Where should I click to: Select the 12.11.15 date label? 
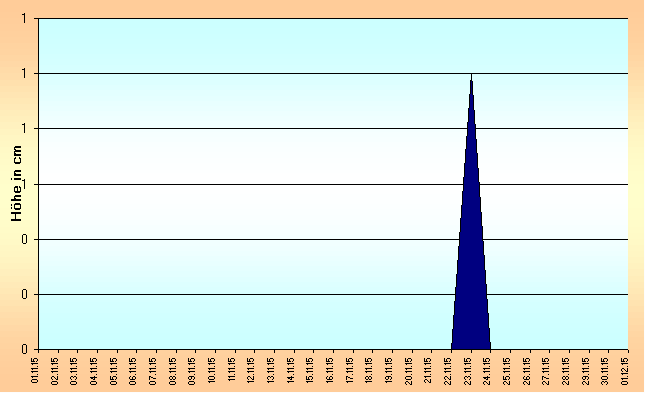point(251,370)
